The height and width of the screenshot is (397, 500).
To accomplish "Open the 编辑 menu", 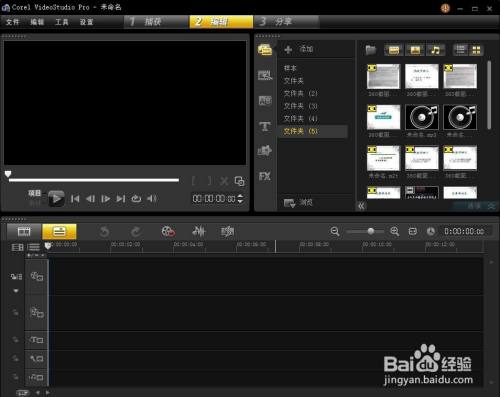I will tap(37, 22).
